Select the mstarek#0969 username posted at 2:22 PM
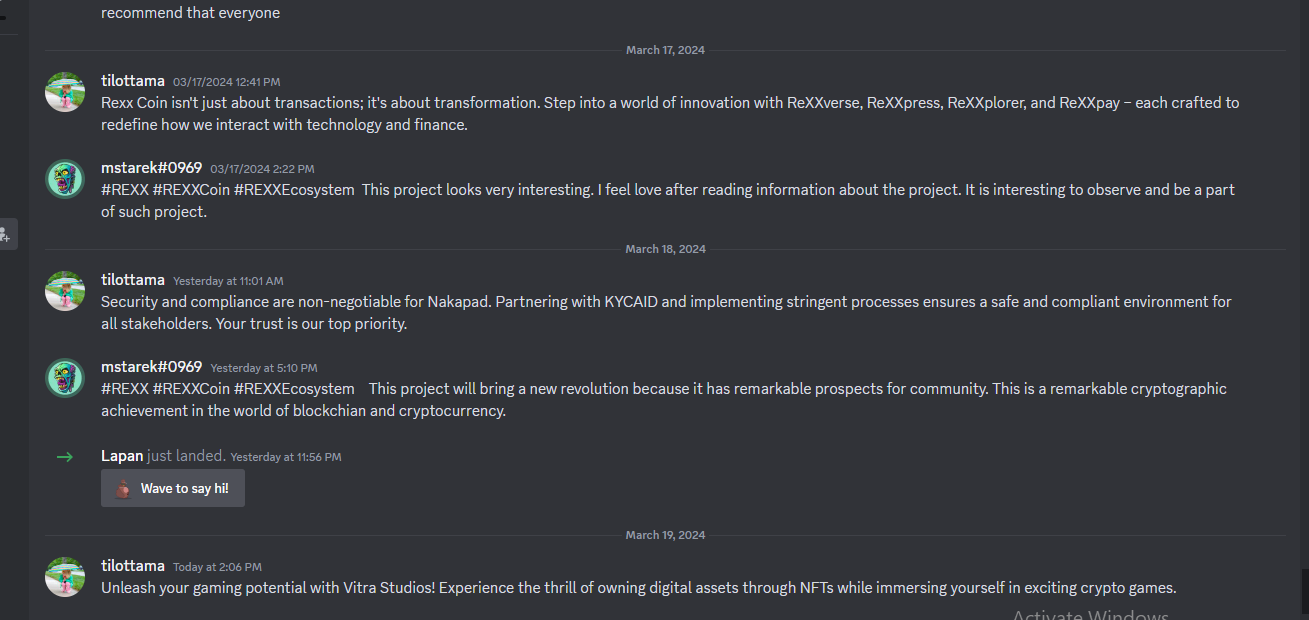This screenshot has width=1309, height=620. pos(152,167)
